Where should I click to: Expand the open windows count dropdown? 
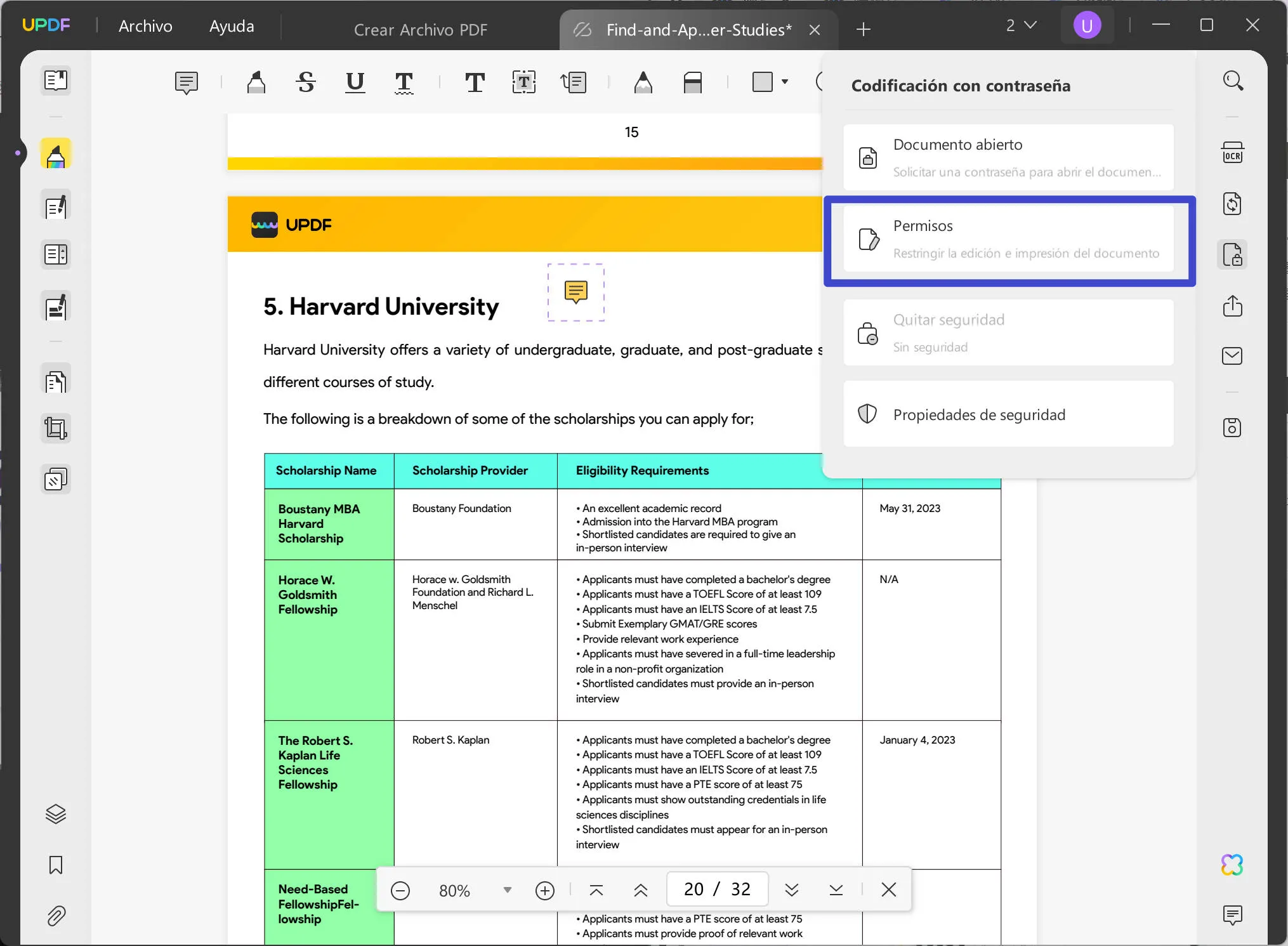pos(1022,25)
